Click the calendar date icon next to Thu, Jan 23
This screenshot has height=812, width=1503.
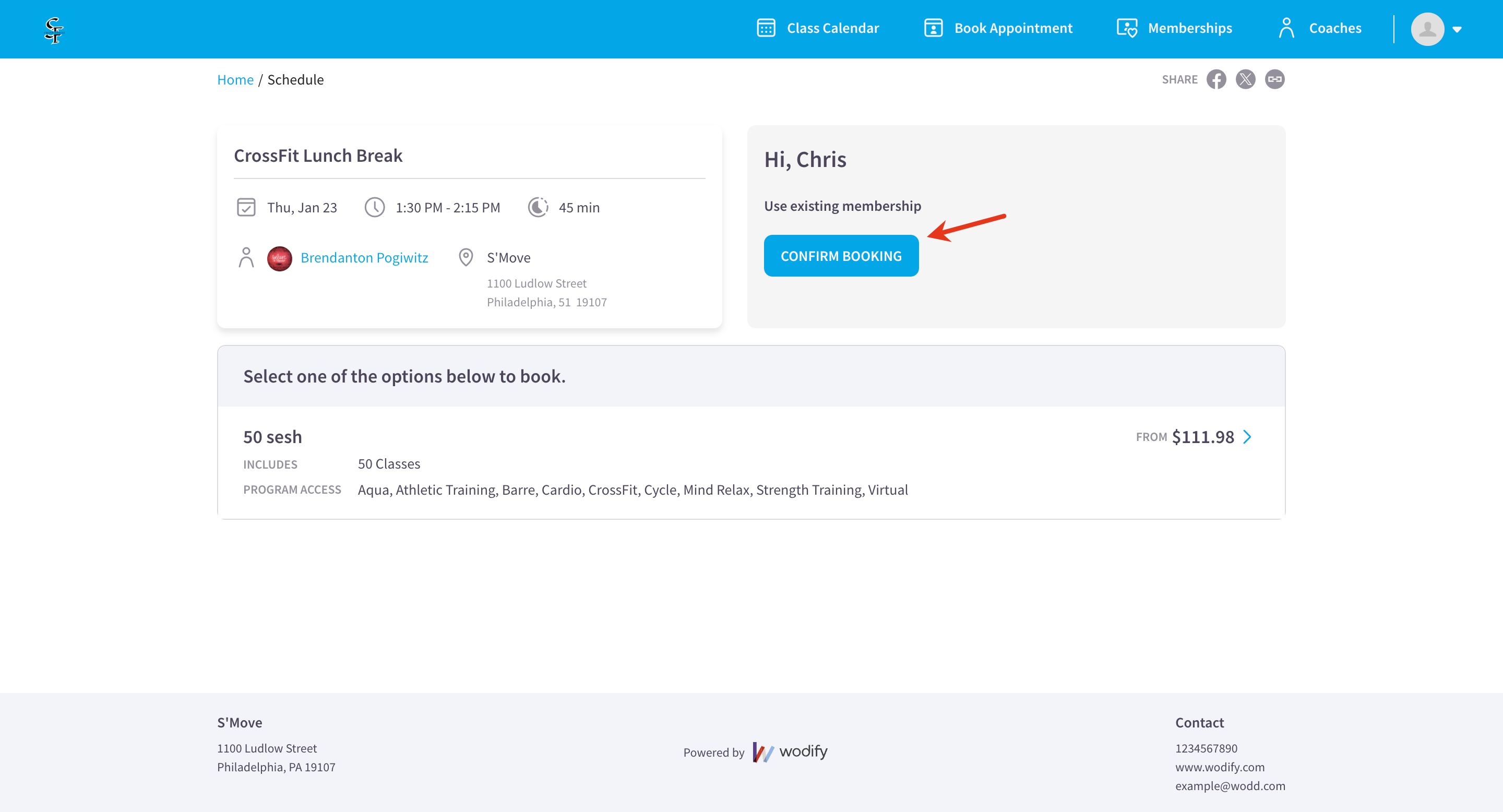pos(246,207)
